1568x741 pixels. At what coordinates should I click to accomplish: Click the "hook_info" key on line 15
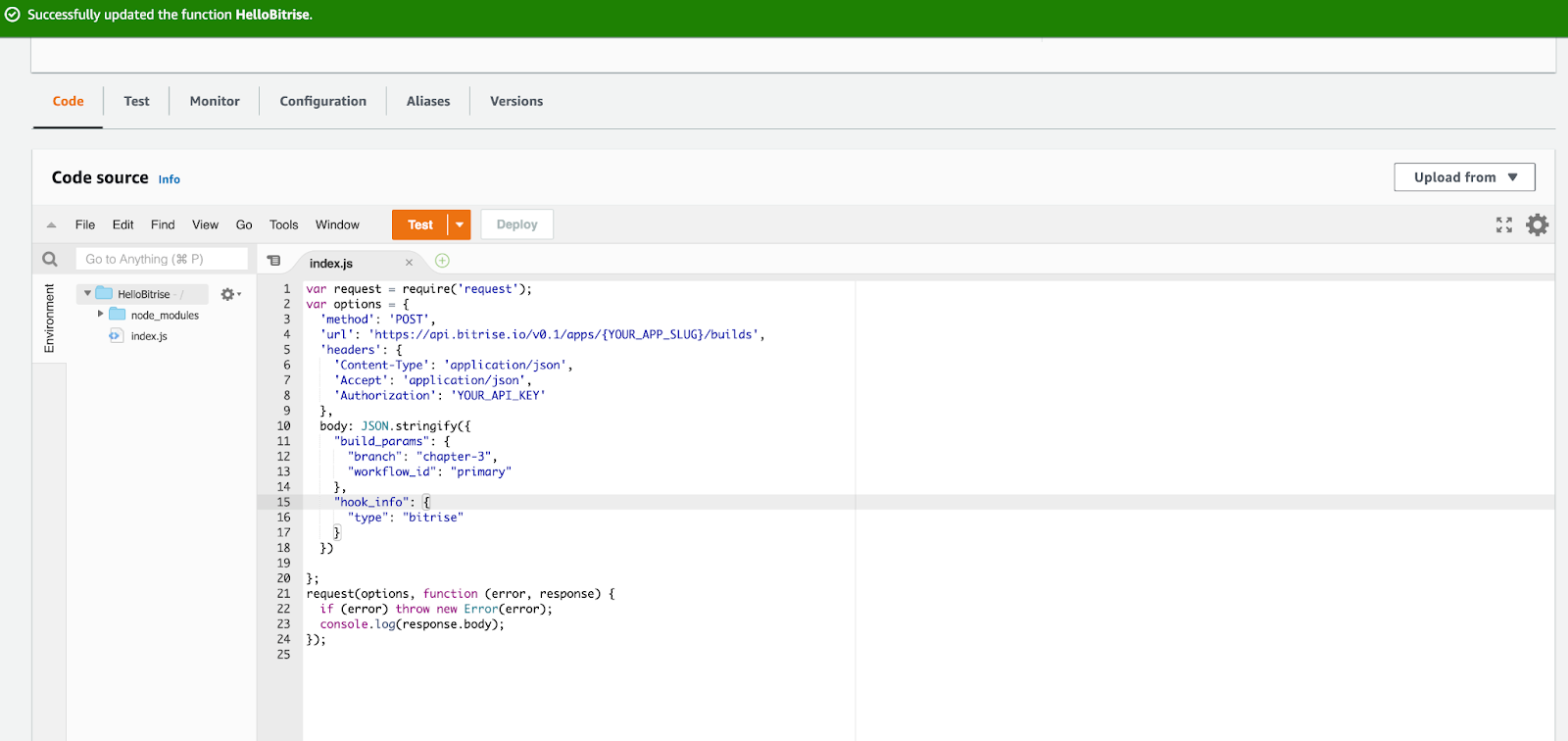(370, 502)
